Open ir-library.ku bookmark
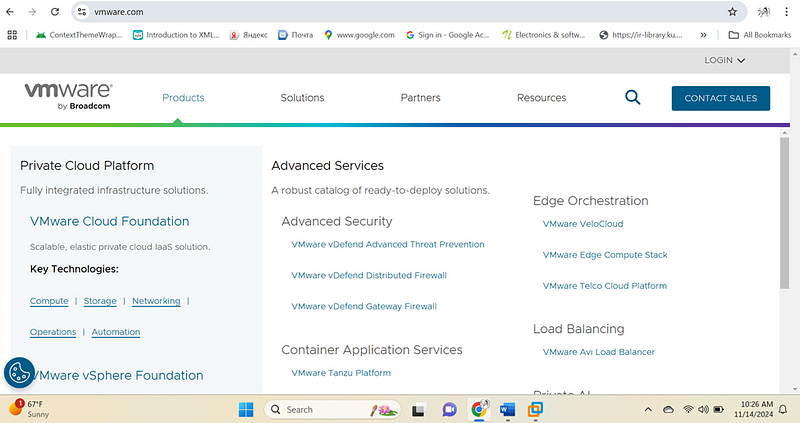800x423 pixels. pos(641,35)
